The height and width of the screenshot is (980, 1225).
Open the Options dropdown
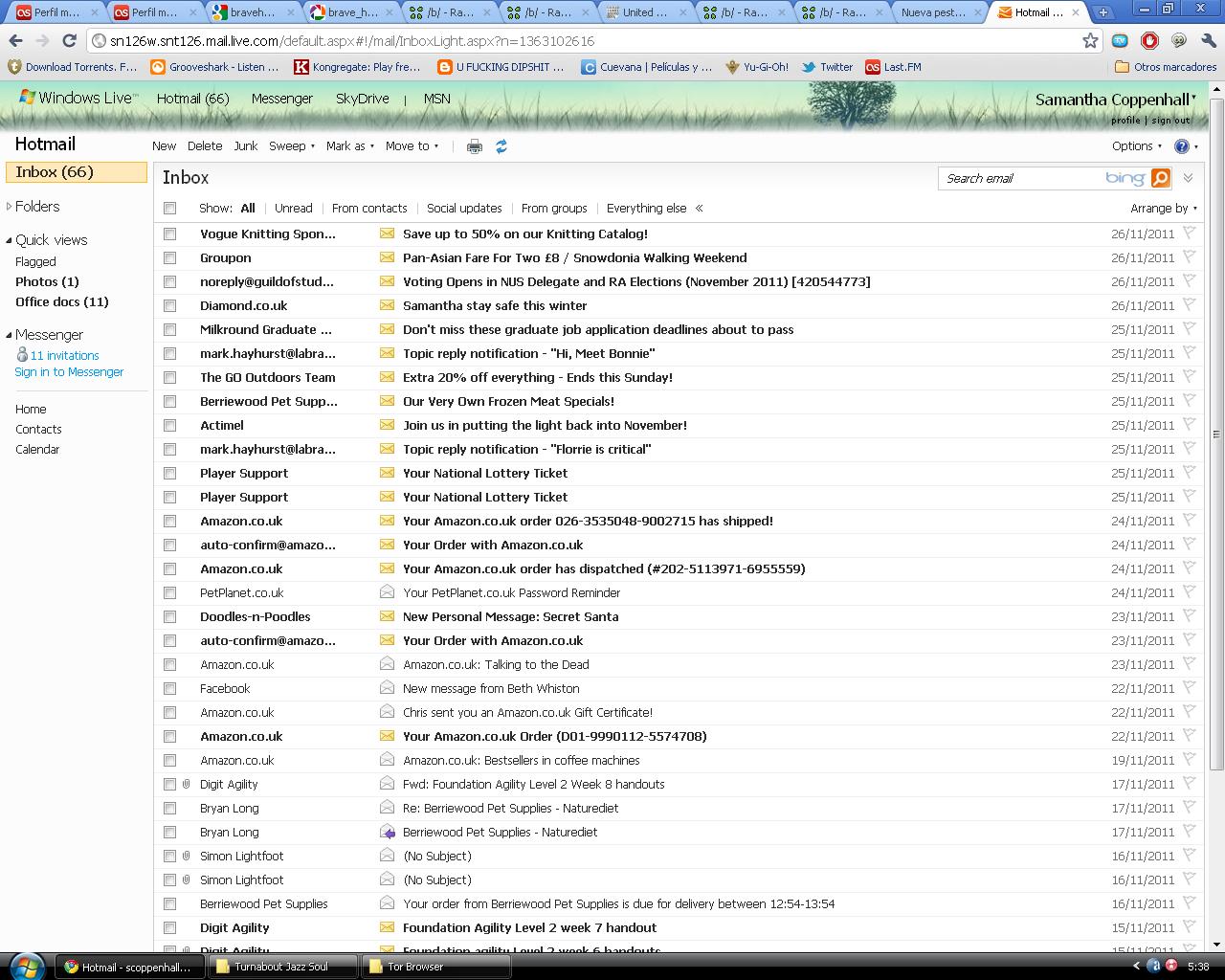click(x=1137, y=146)
